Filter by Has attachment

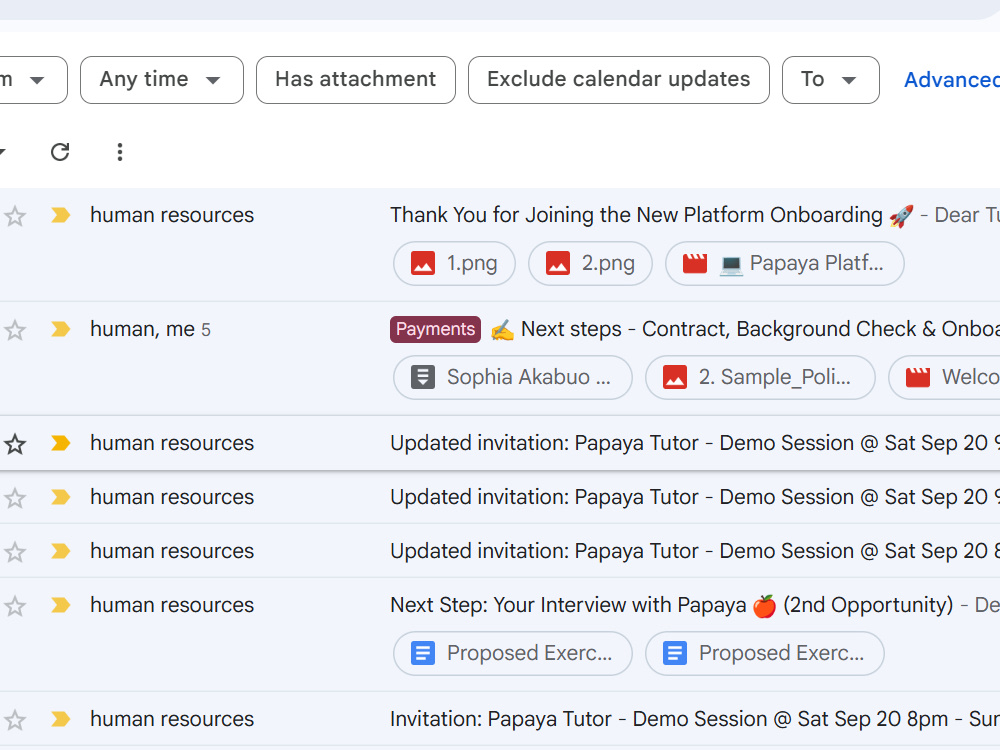pos(356,80)
